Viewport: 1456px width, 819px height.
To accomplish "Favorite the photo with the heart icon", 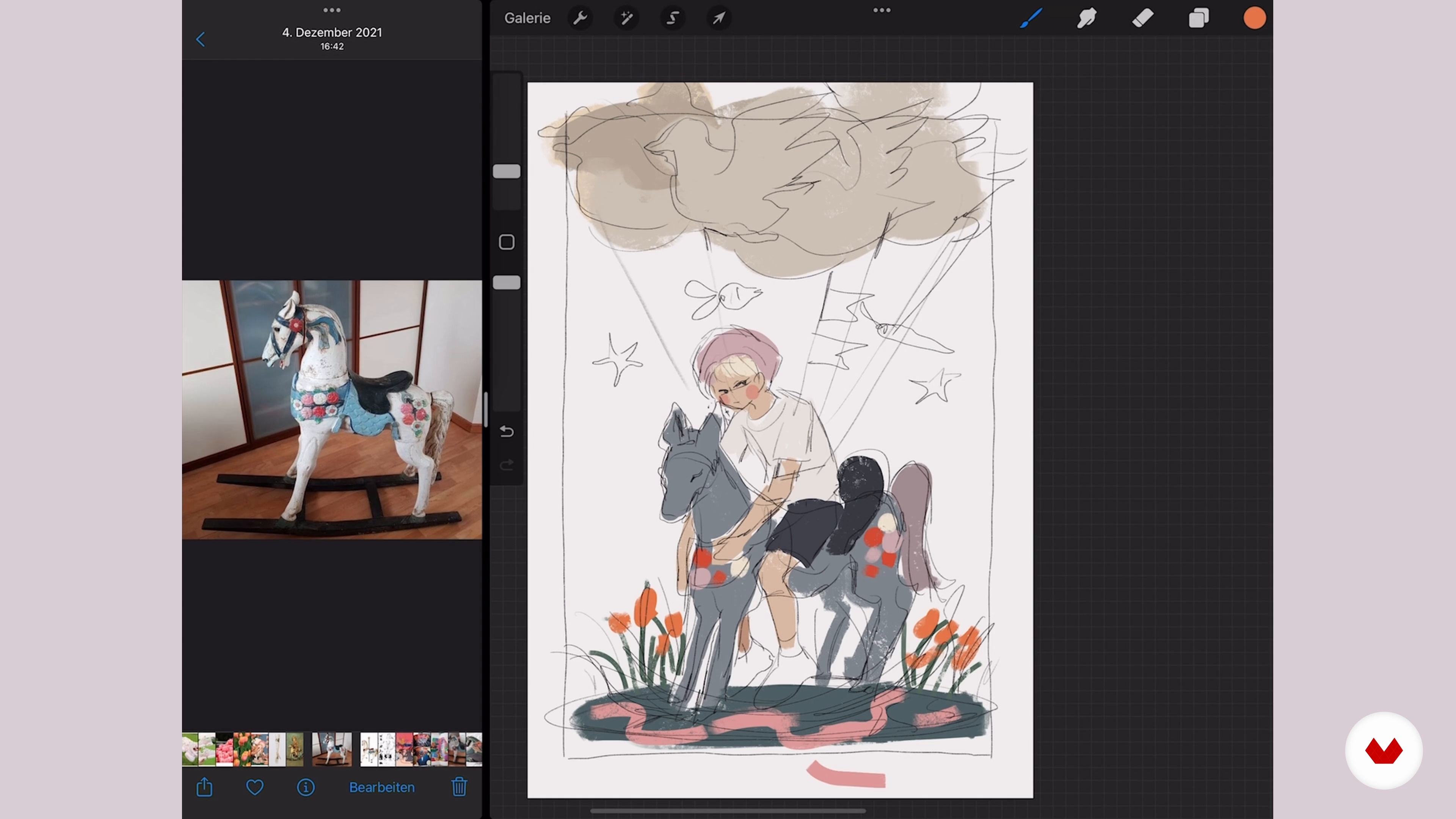I will (x=255, y=788).
